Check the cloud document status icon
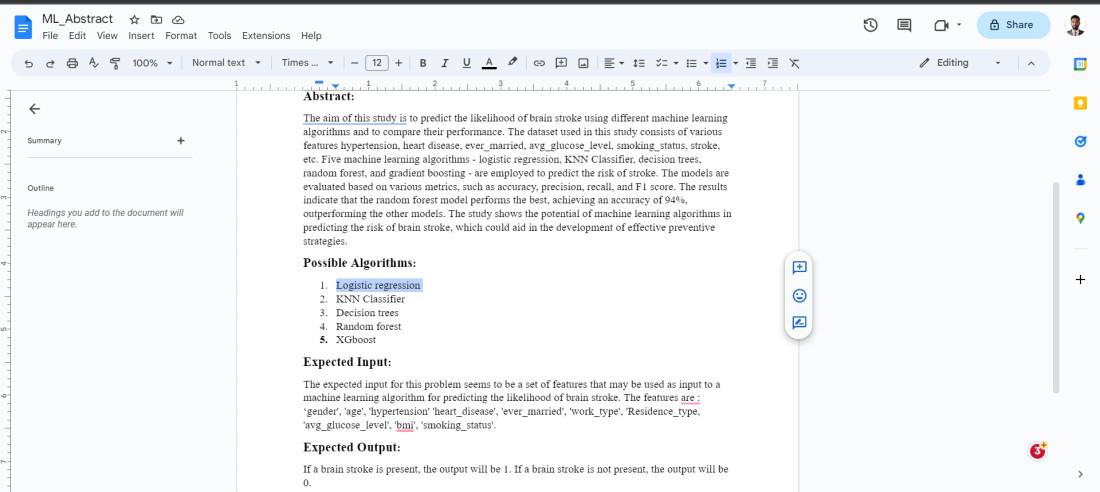Screen dimensions: 1100x492 (178, 20)
